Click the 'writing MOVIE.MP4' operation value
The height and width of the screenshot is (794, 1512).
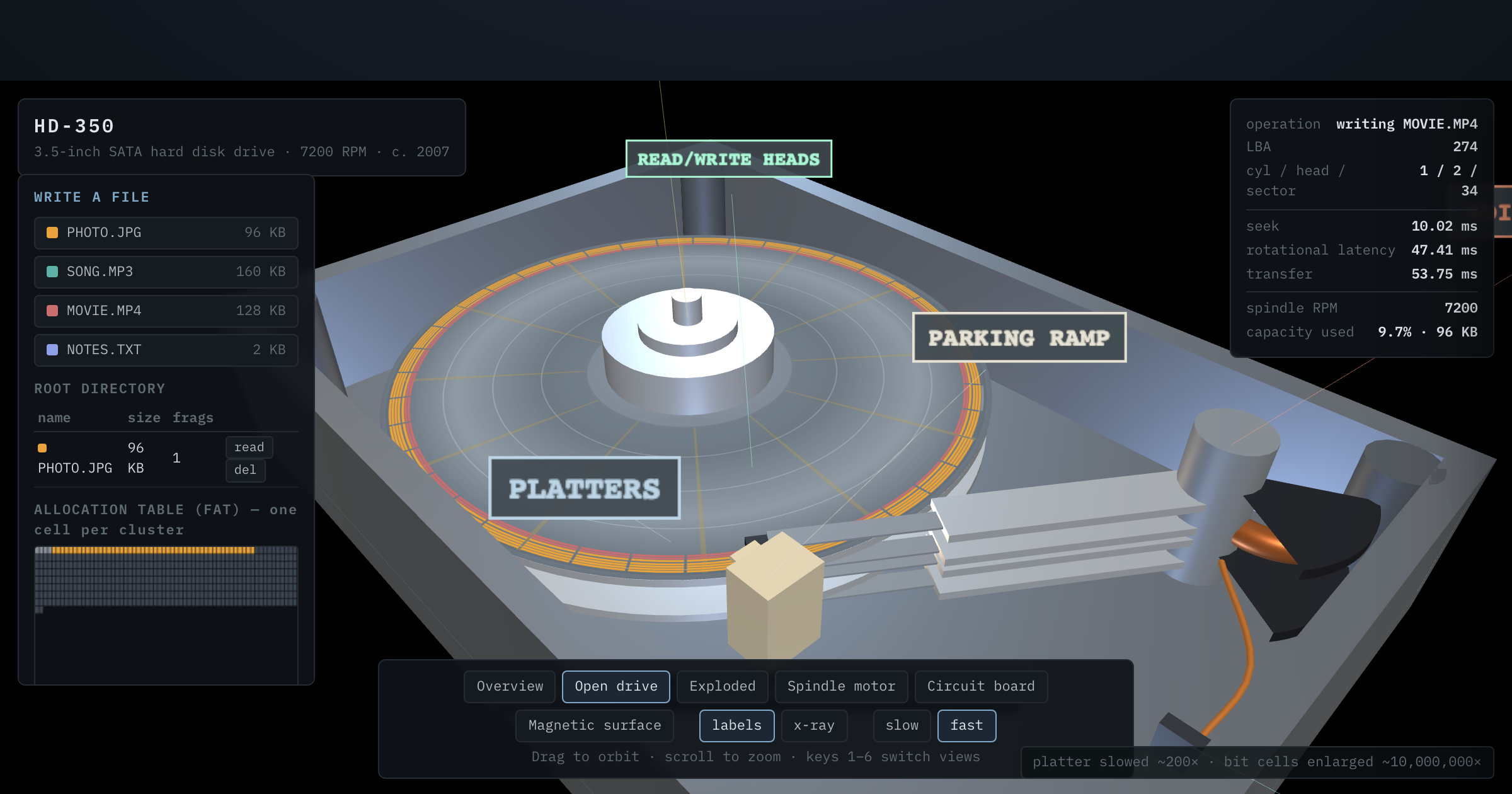click(1407, 124)
